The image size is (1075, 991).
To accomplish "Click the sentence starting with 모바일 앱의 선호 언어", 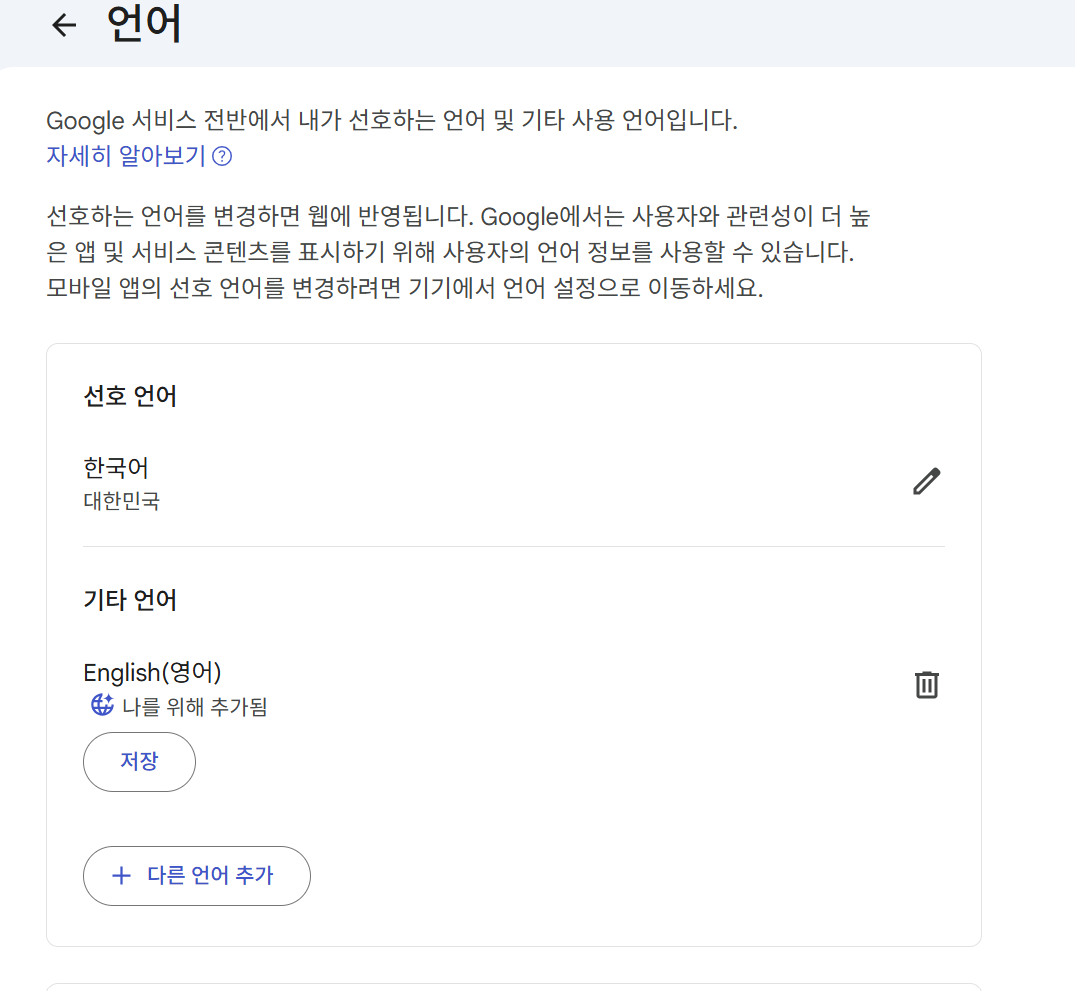I will [x=405, y=290].
